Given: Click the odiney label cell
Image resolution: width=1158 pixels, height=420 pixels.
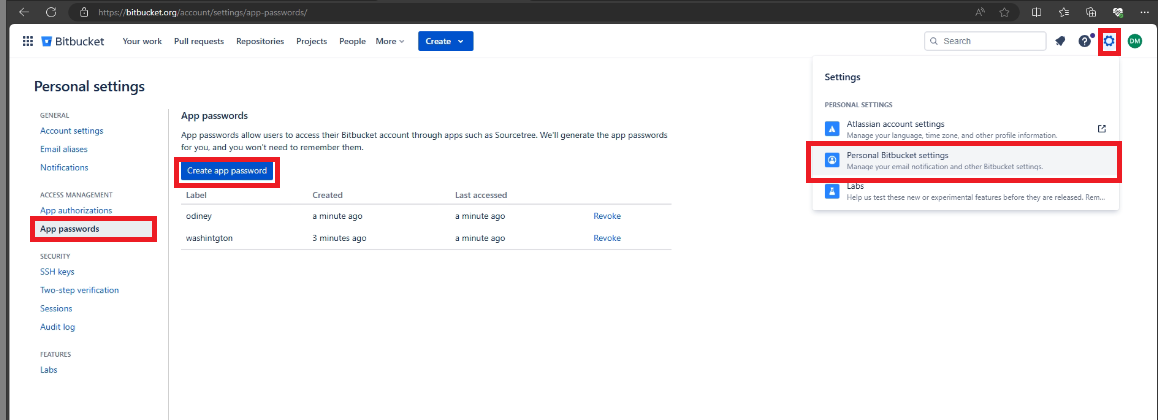Looking at the screenshot, I should [200, 216].
